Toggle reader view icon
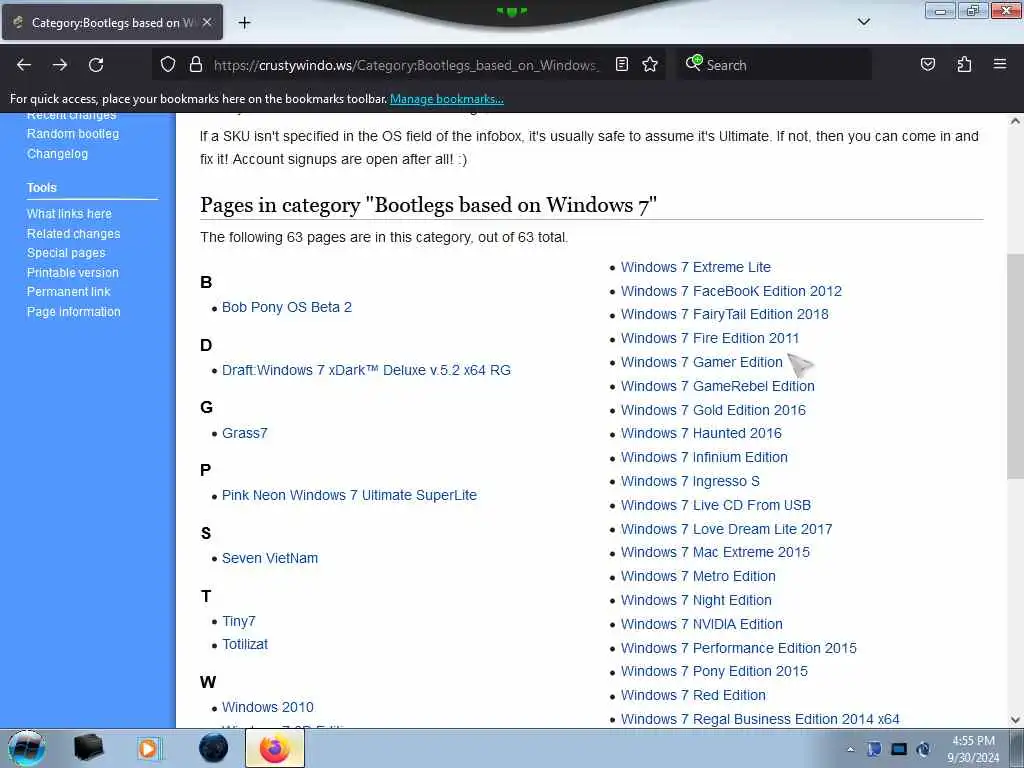Image resolution: width=1024 pixels, height=768 pixels. tap(622, 65)
